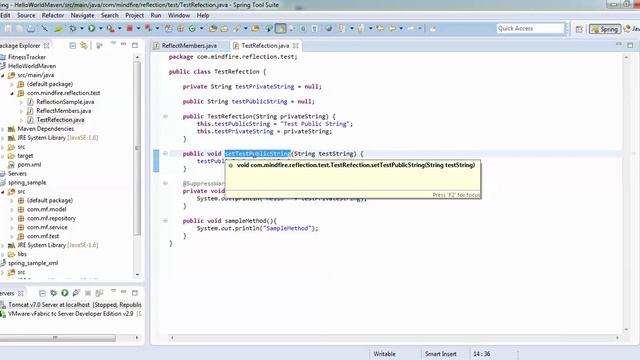This screenshot has height=360, width=640.
Task: Collapse the src/main/java tree node
Action: [x=3, y=75]
